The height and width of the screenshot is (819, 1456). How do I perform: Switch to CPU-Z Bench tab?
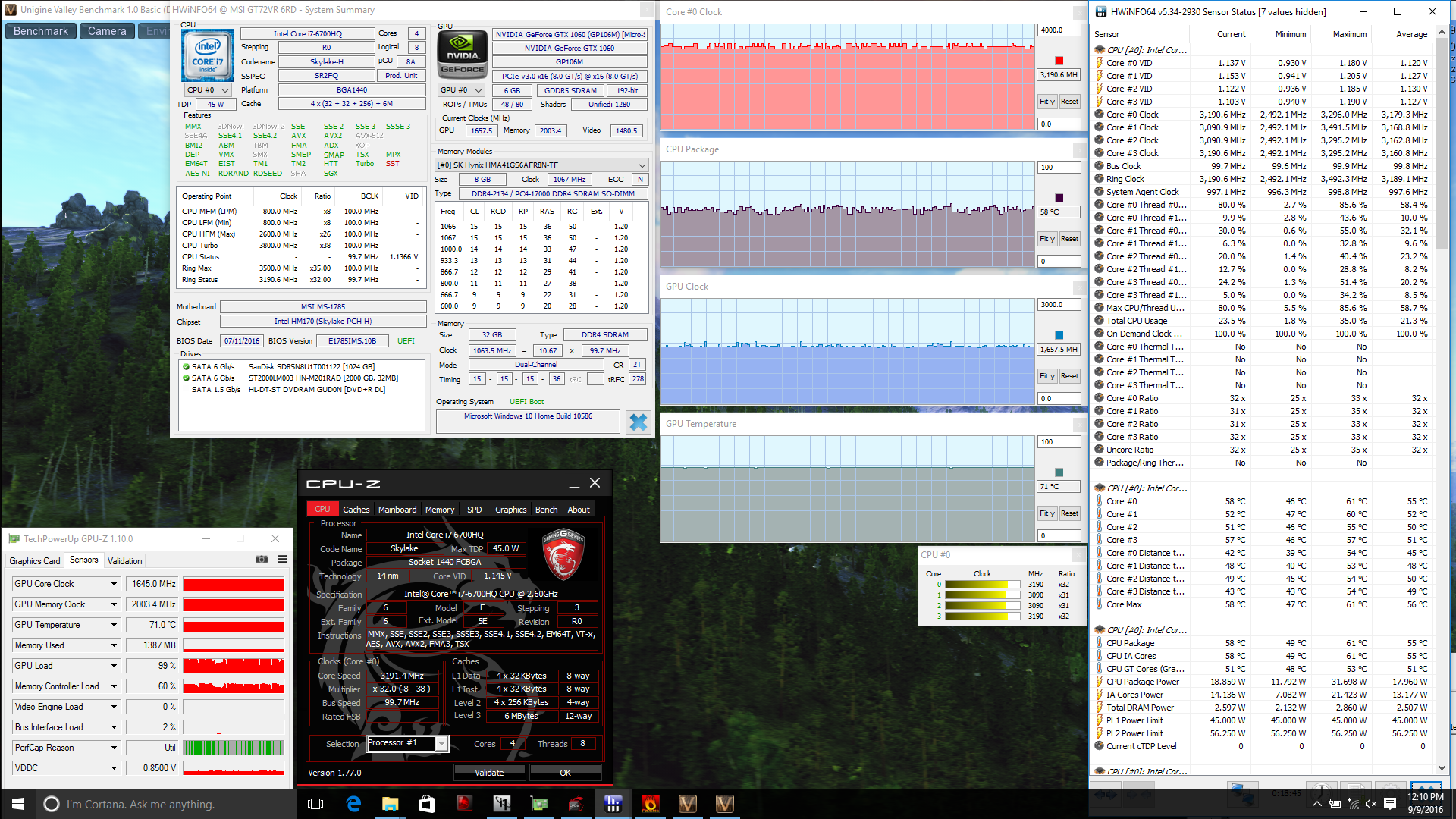[x=546, y=510]
